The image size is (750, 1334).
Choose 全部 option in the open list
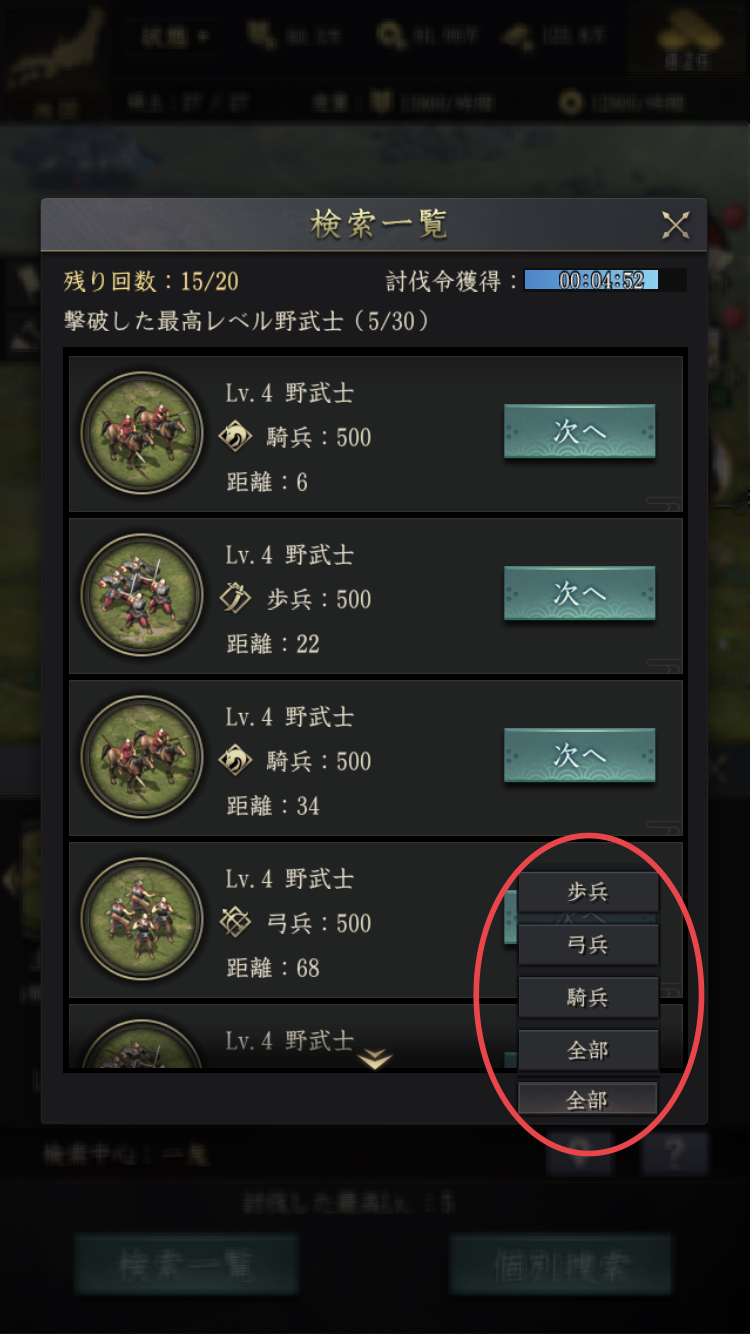588,1051
